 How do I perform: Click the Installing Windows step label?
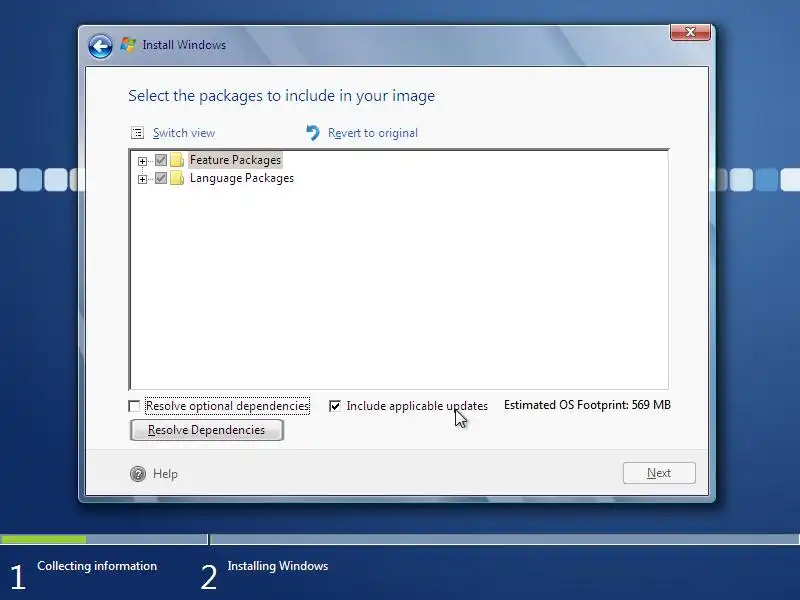pyautogui.click(x=278, y=566)
